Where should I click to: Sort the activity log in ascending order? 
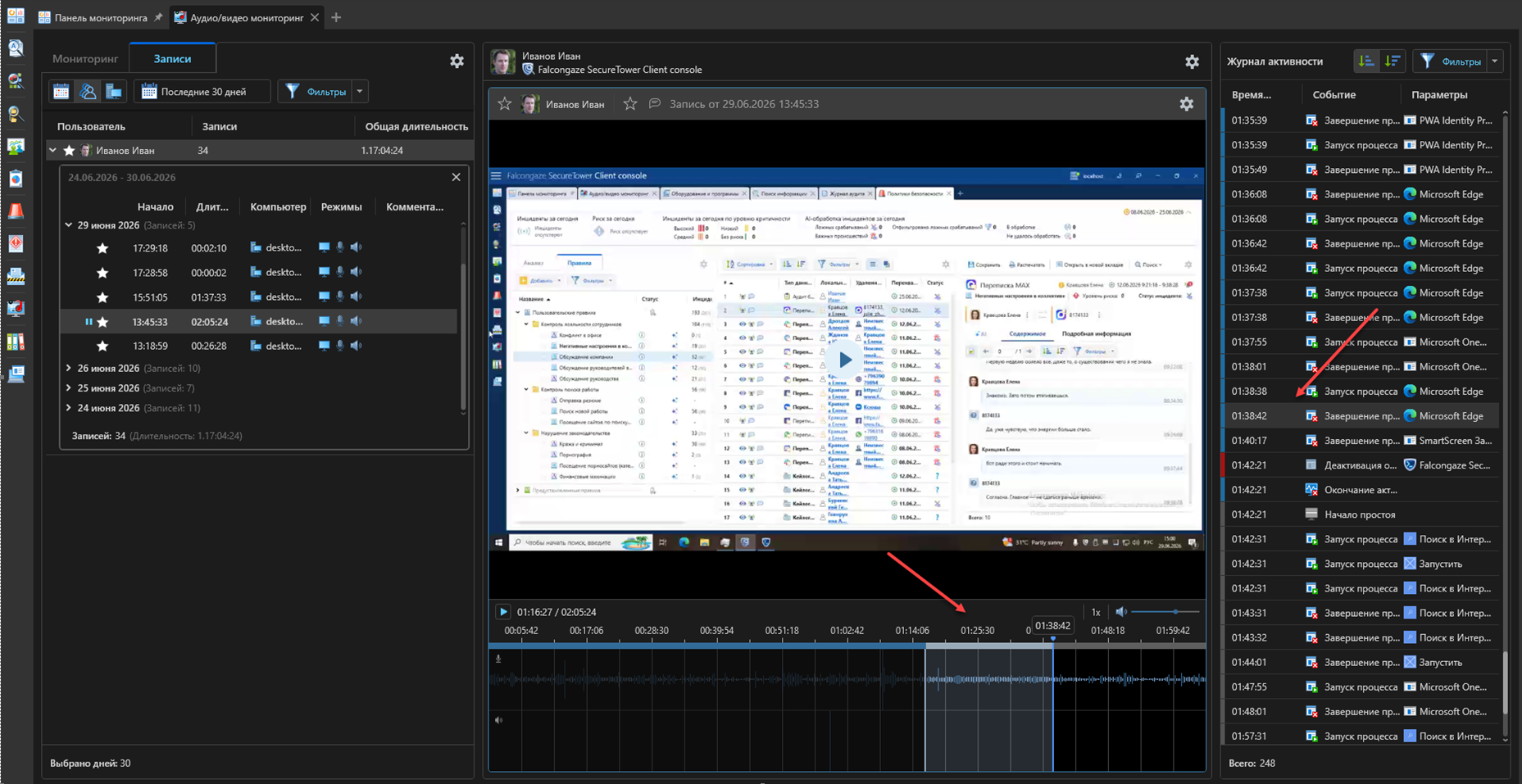1365,61
